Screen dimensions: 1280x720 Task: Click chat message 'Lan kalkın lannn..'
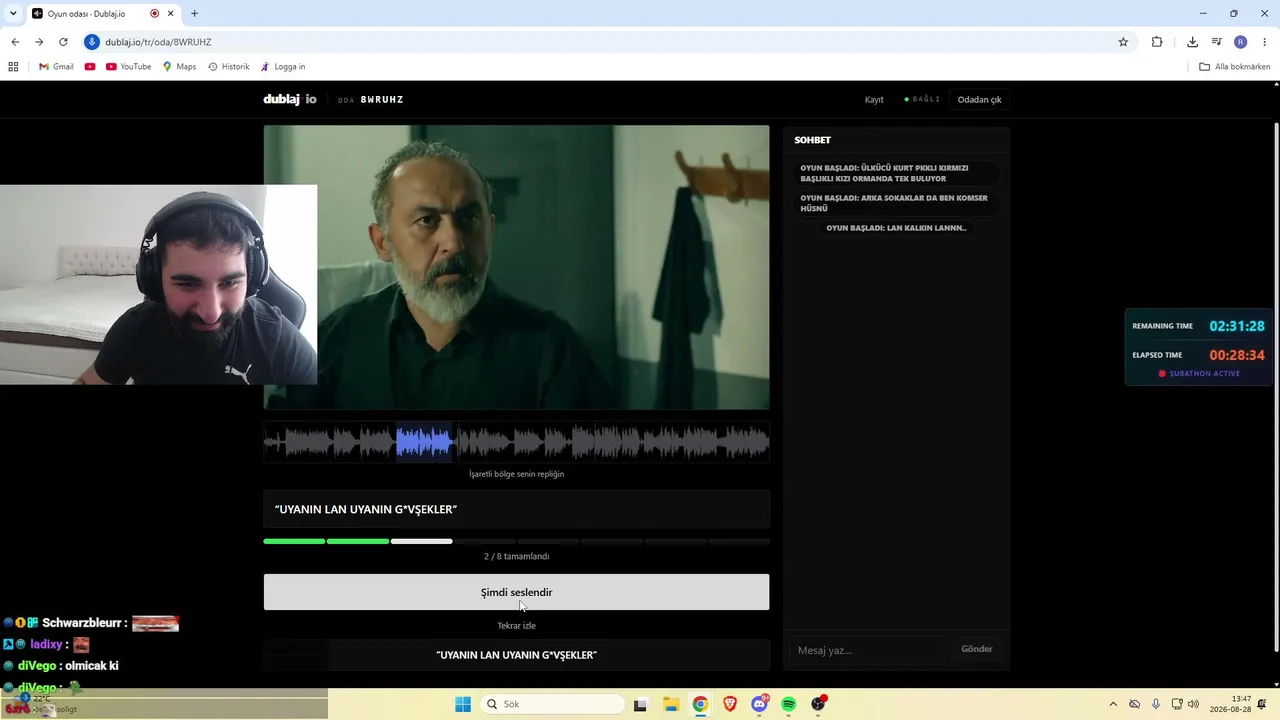[x=896, y=228]
